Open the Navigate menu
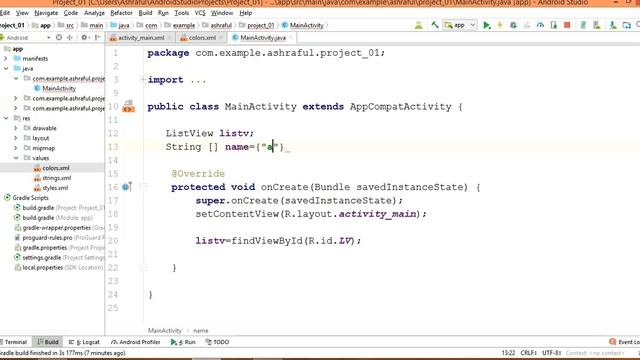Screen dimensions: 640x360 pos(46,13)
